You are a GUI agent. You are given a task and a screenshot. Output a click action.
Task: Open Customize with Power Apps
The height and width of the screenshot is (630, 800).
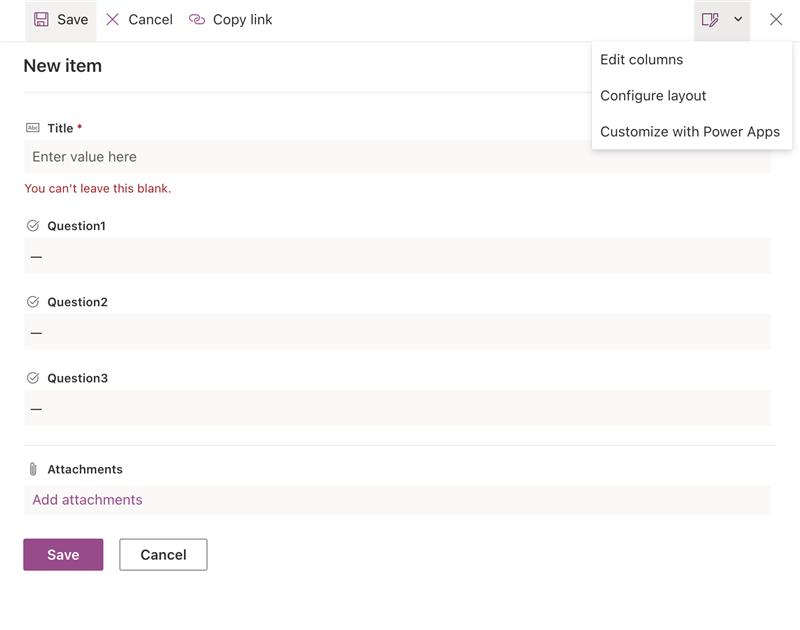click(690, 132)
